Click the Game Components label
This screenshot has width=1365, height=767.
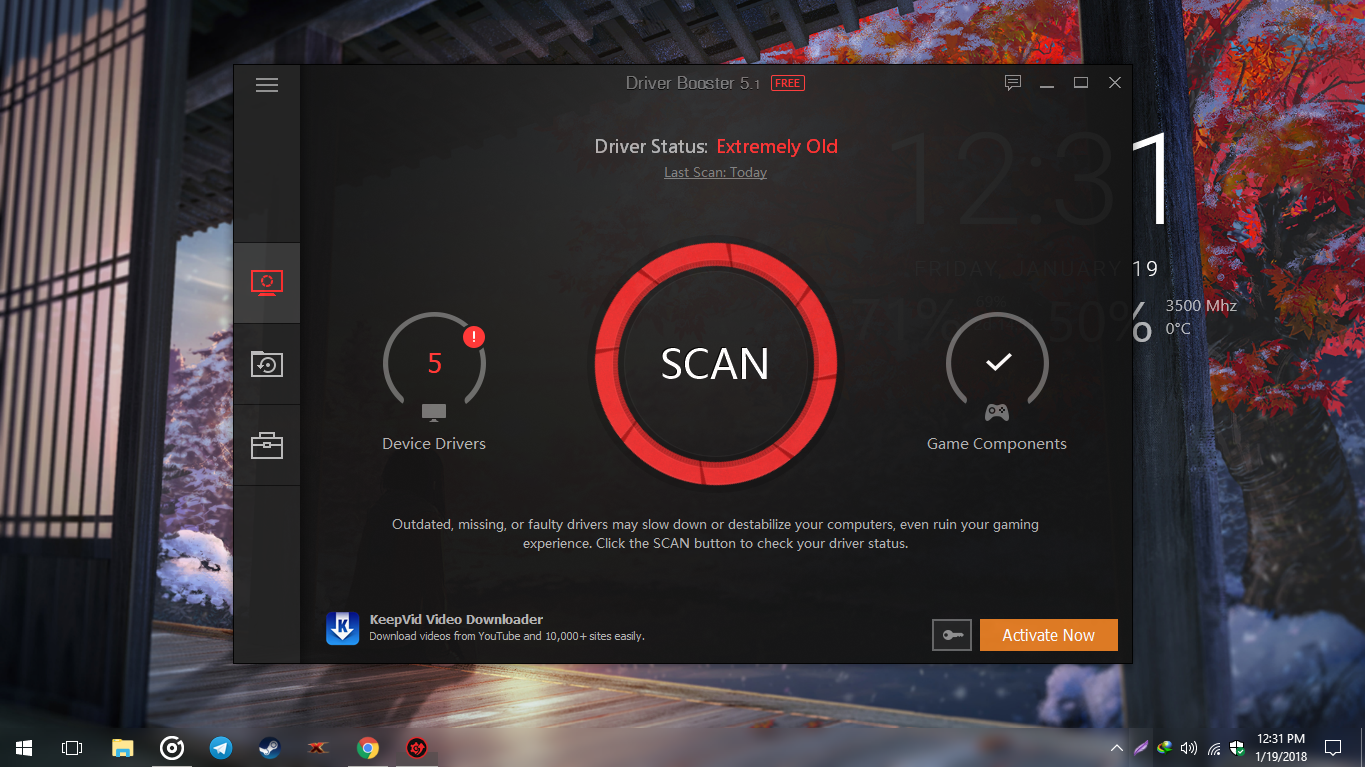tap(997, 444)
